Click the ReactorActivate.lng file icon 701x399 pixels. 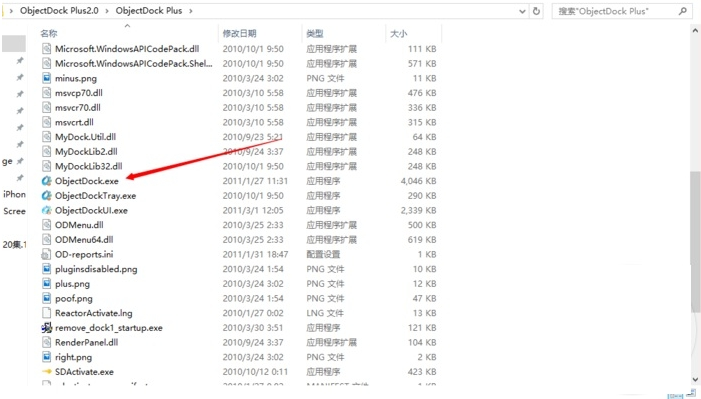[x=46, y=313]
